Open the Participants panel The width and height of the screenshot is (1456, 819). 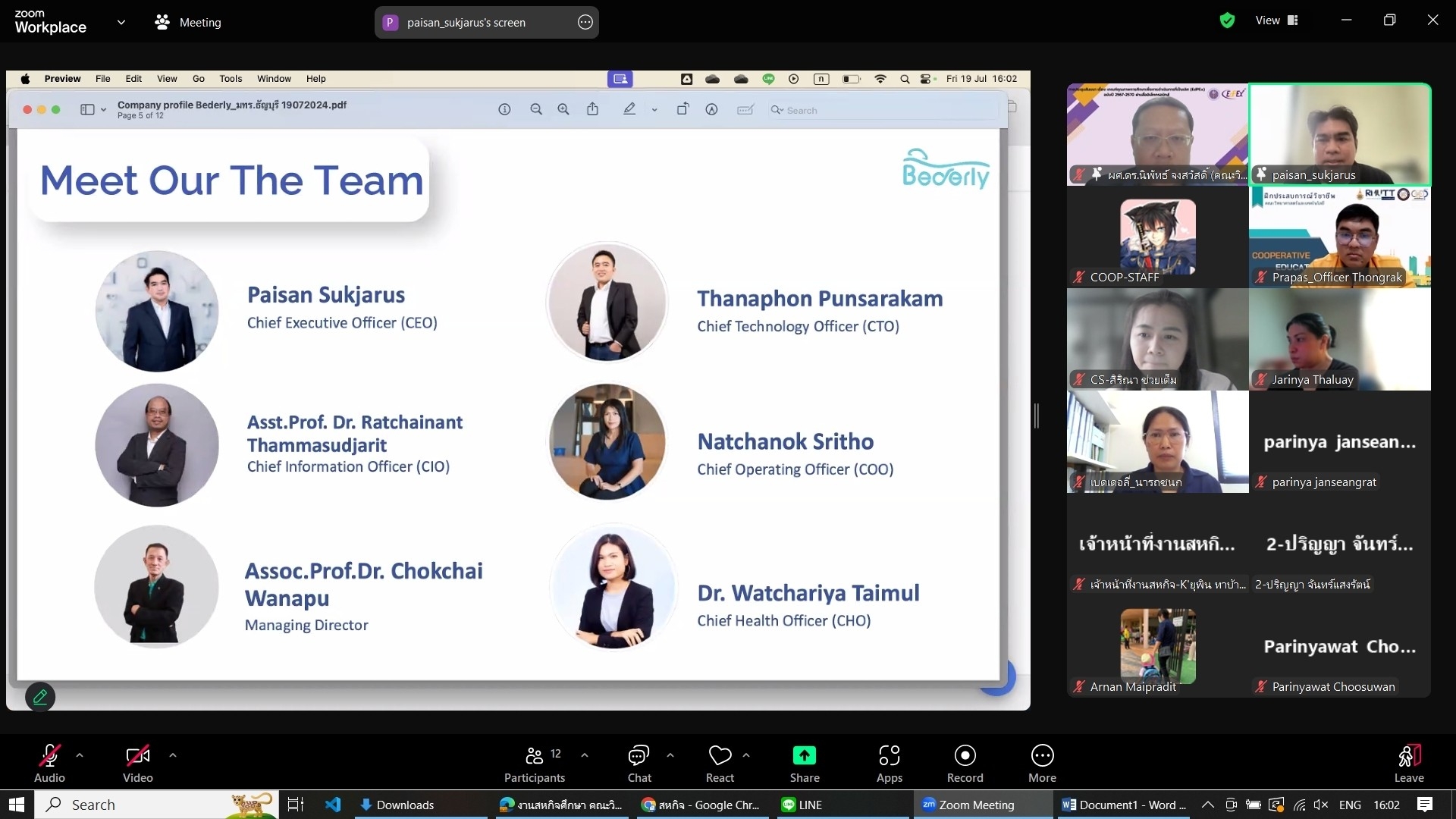click(535, 764)
